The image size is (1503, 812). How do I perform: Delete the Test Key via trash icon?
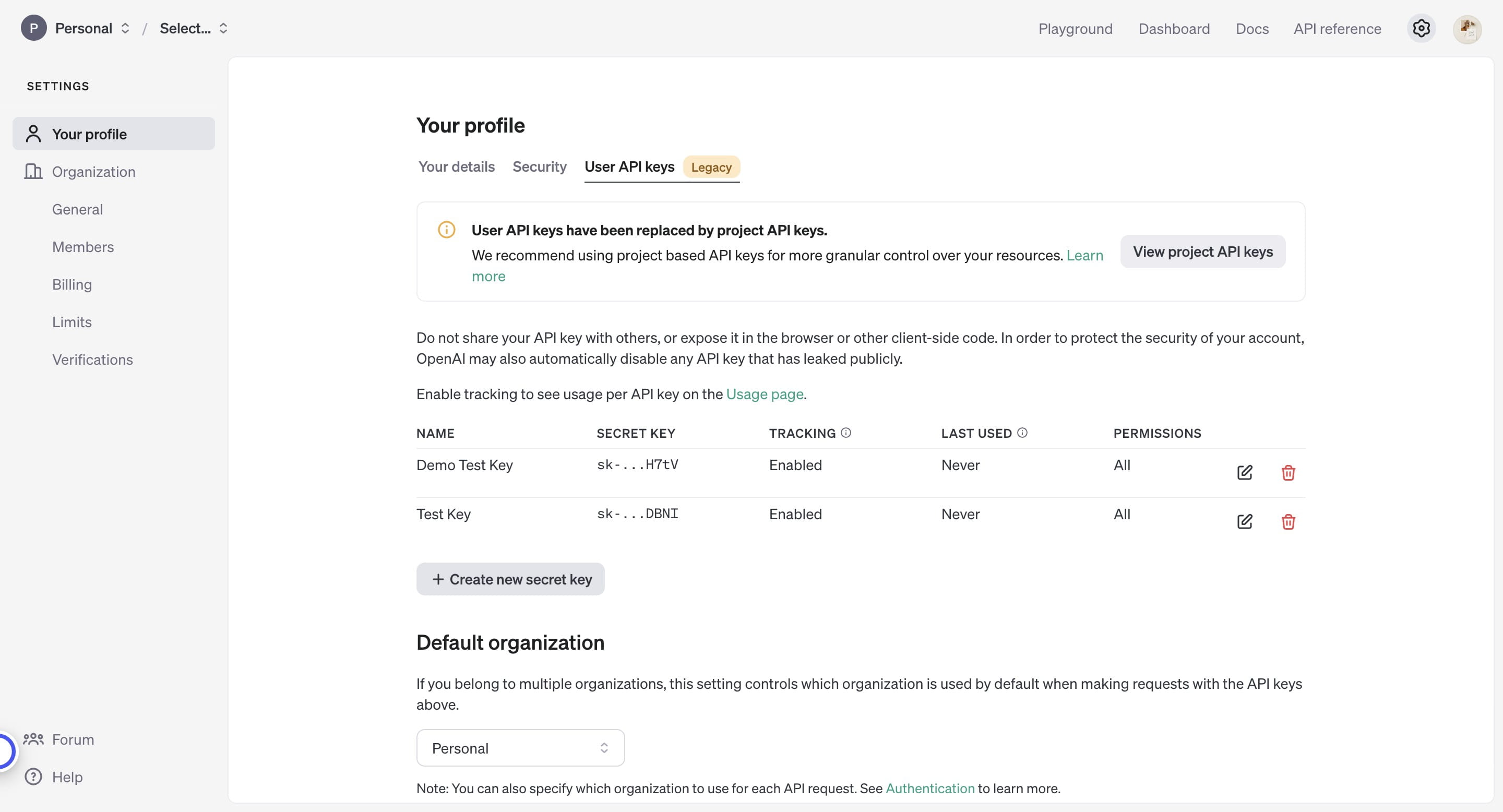coord(1289,522)
